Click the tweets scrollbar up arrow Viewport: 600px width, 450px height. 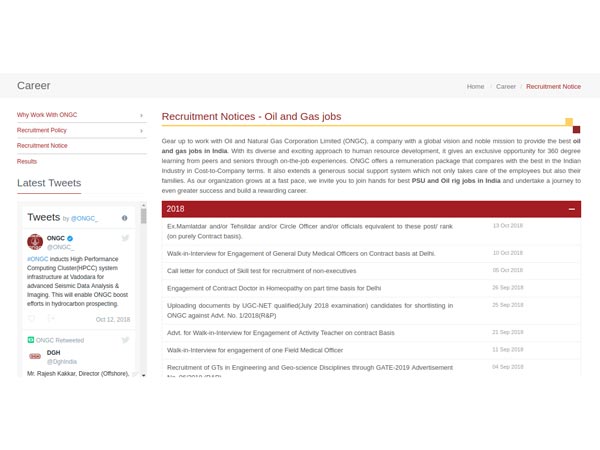coord(143,205)
